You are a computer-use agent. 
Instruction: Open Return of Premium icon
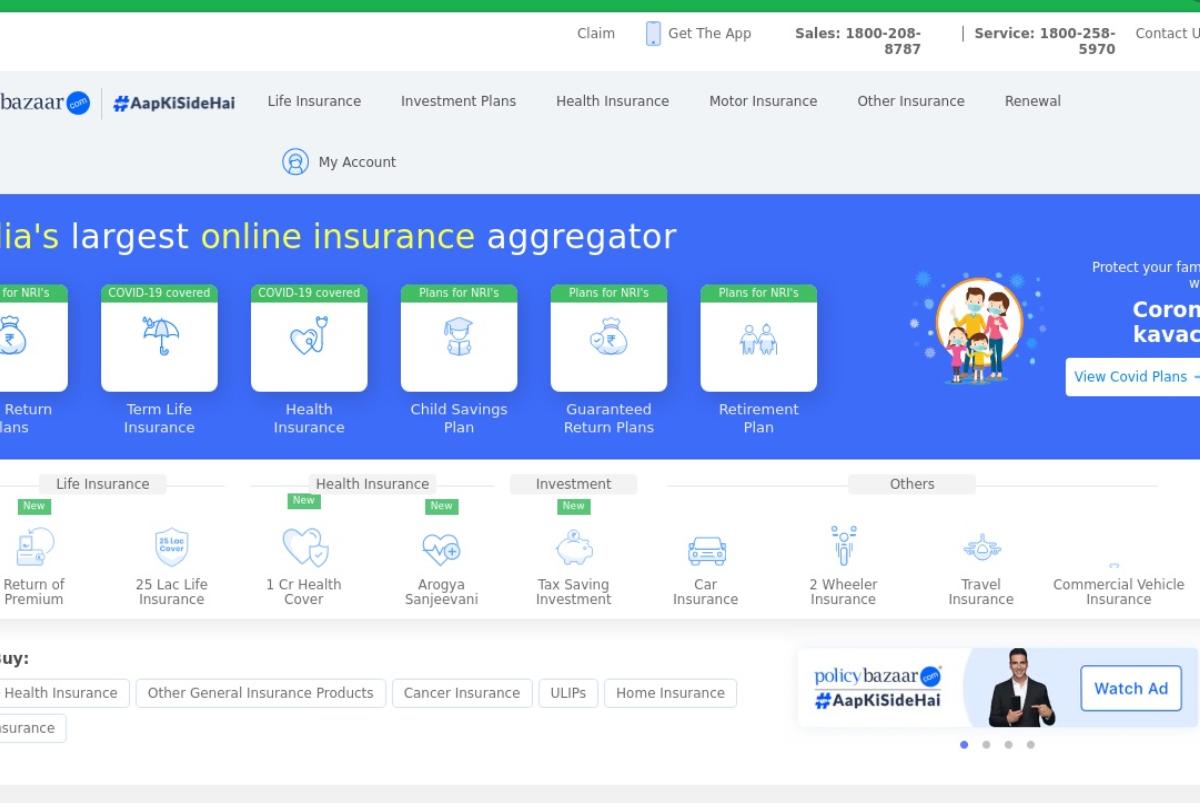pyautogui.click(x=35, y=547)
